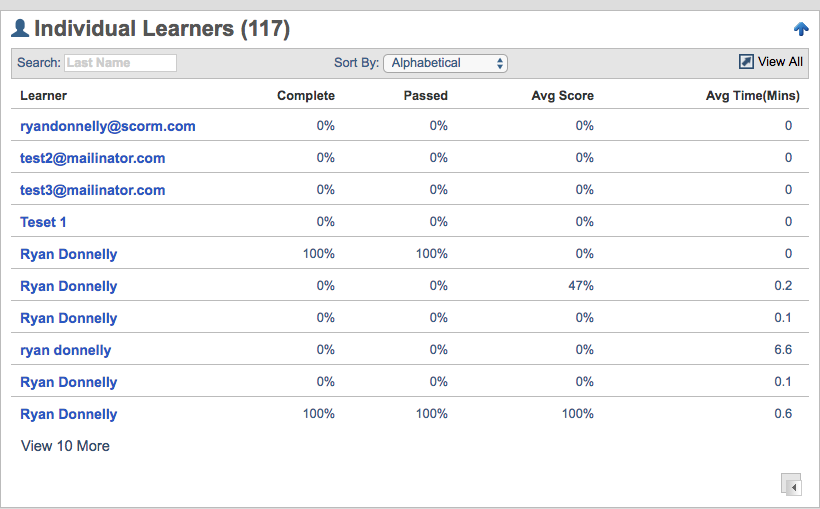820x509 pixels.
Task: Open Ryan Donnelly with 47% avg score
Action: point(68,286)
